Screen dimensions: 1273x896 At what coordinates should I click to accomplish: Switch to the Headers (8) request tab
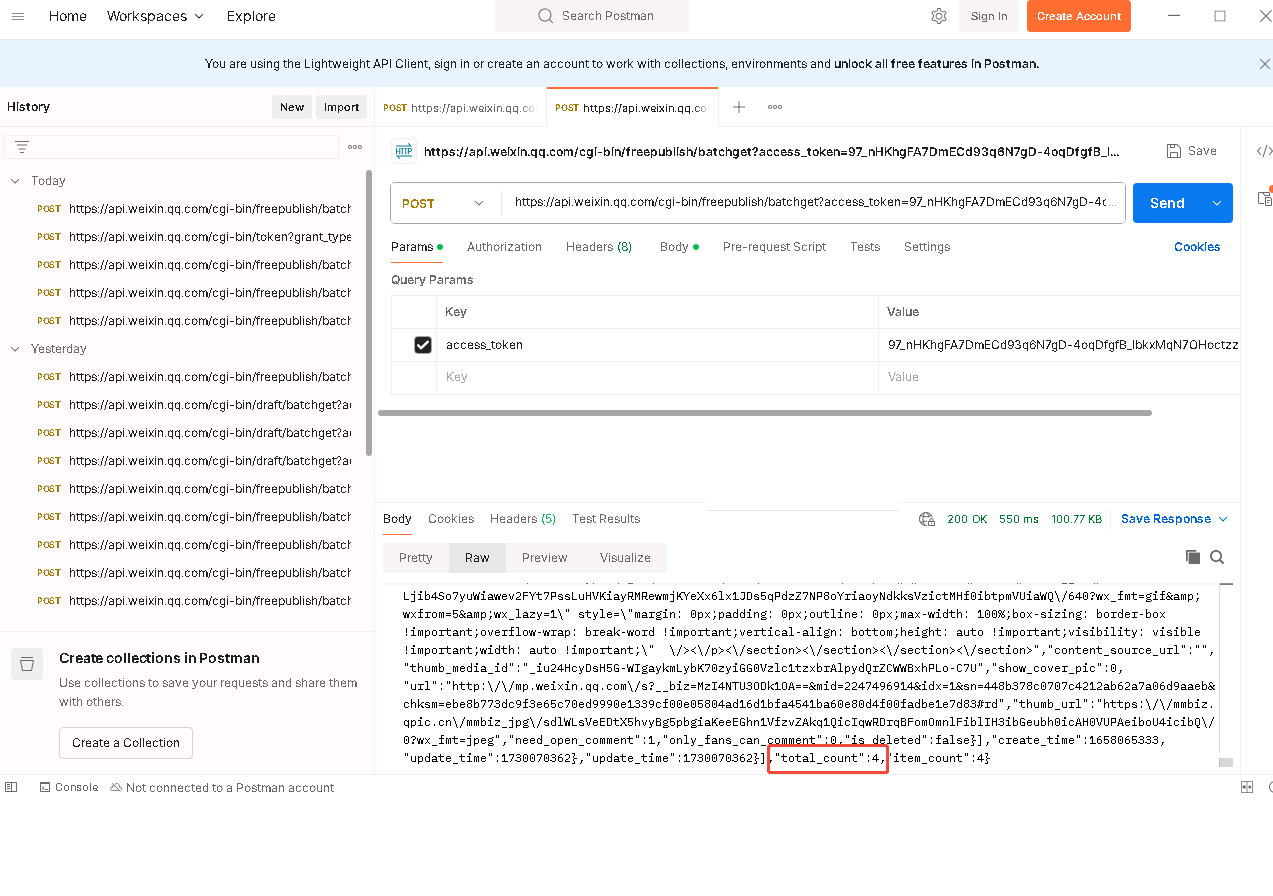point(599,247)
